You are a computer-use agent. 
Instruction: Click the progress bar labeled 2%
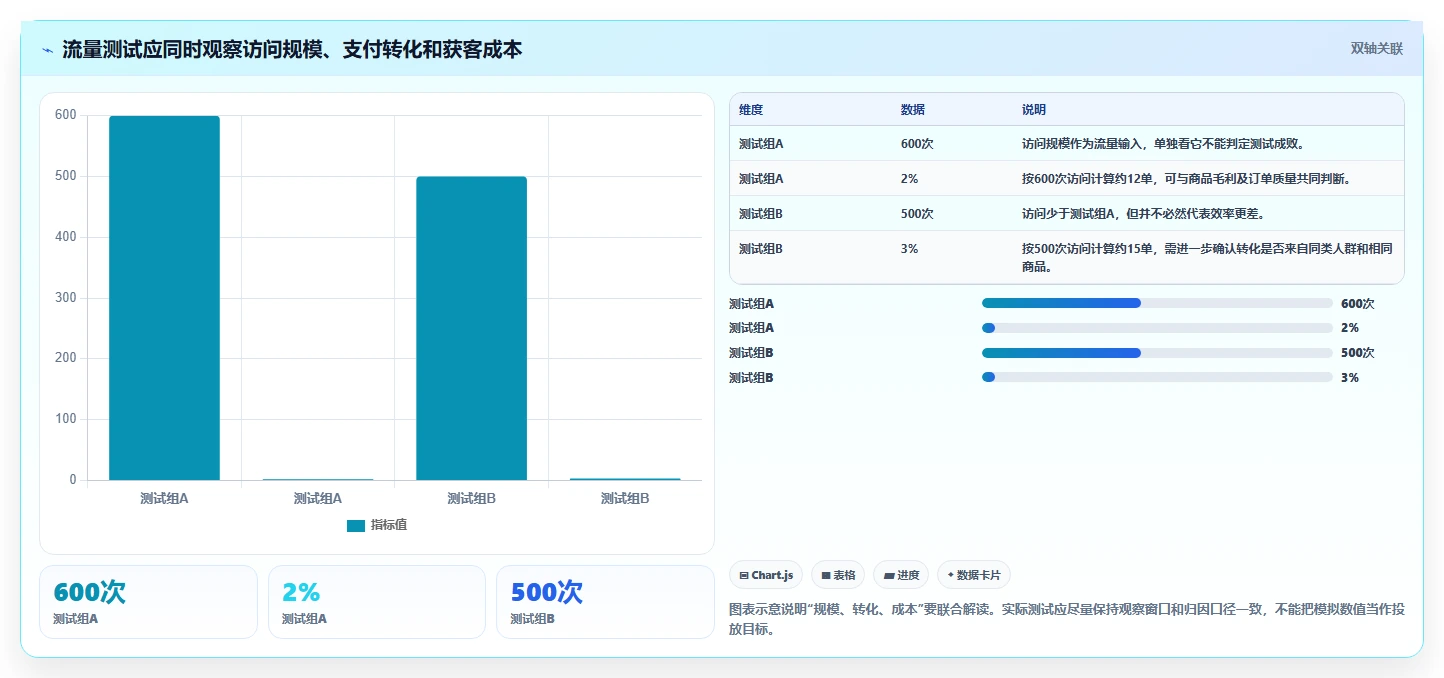pyautogui.click(x=1157, y=328)
